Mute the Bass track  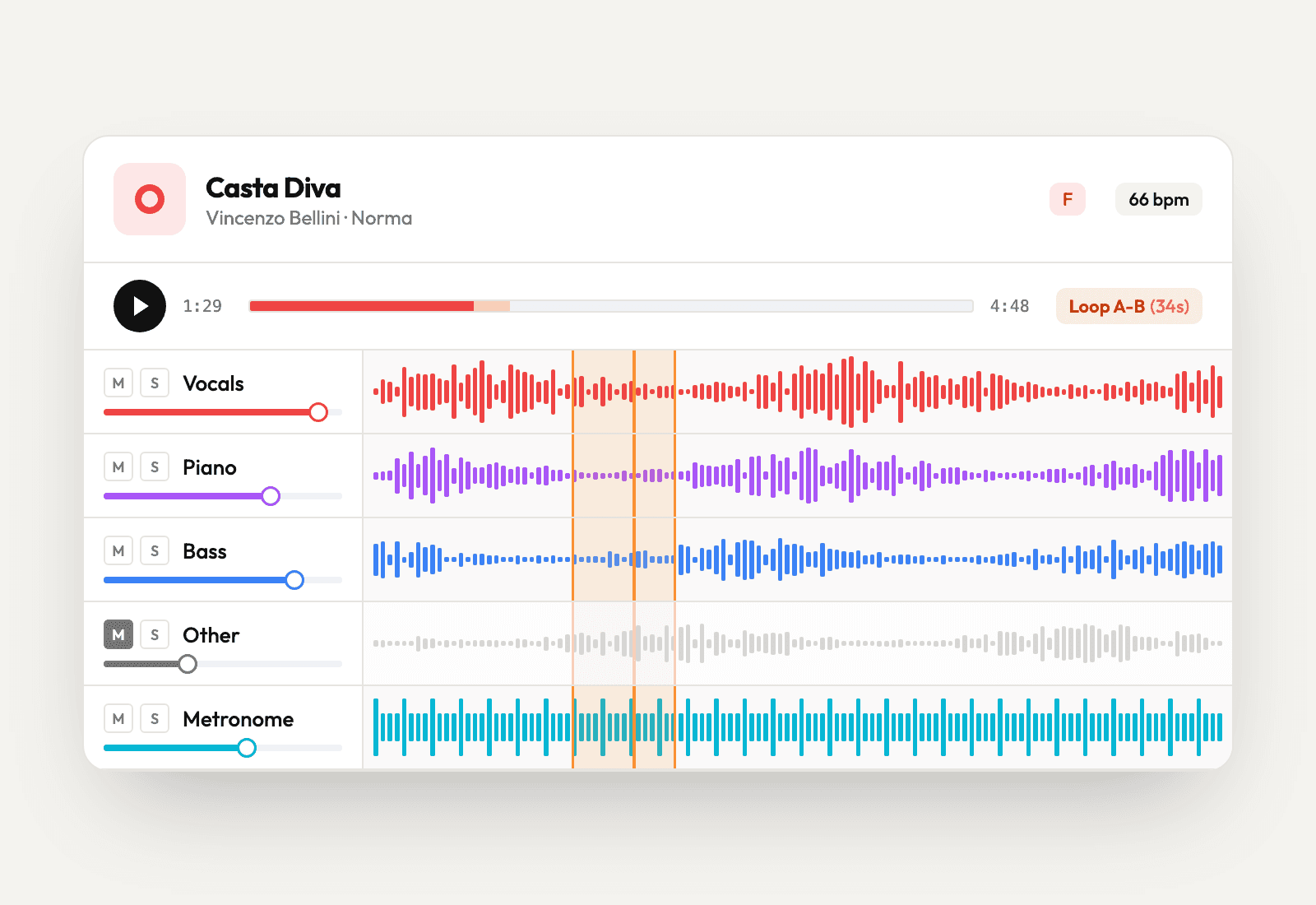coord(118,550)
